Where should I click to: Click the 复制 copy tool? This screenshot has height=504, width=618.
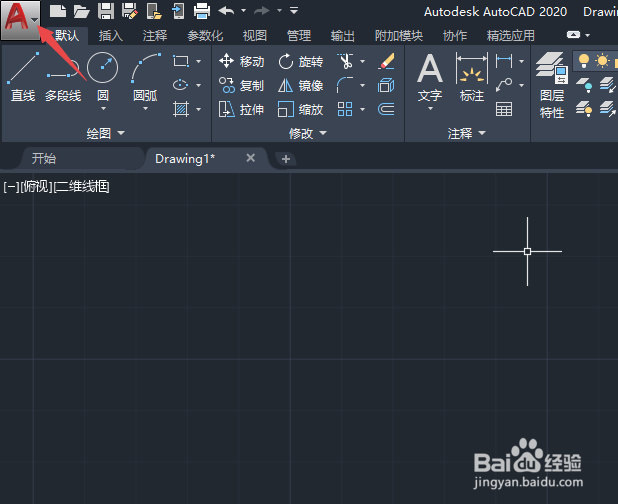242,86
